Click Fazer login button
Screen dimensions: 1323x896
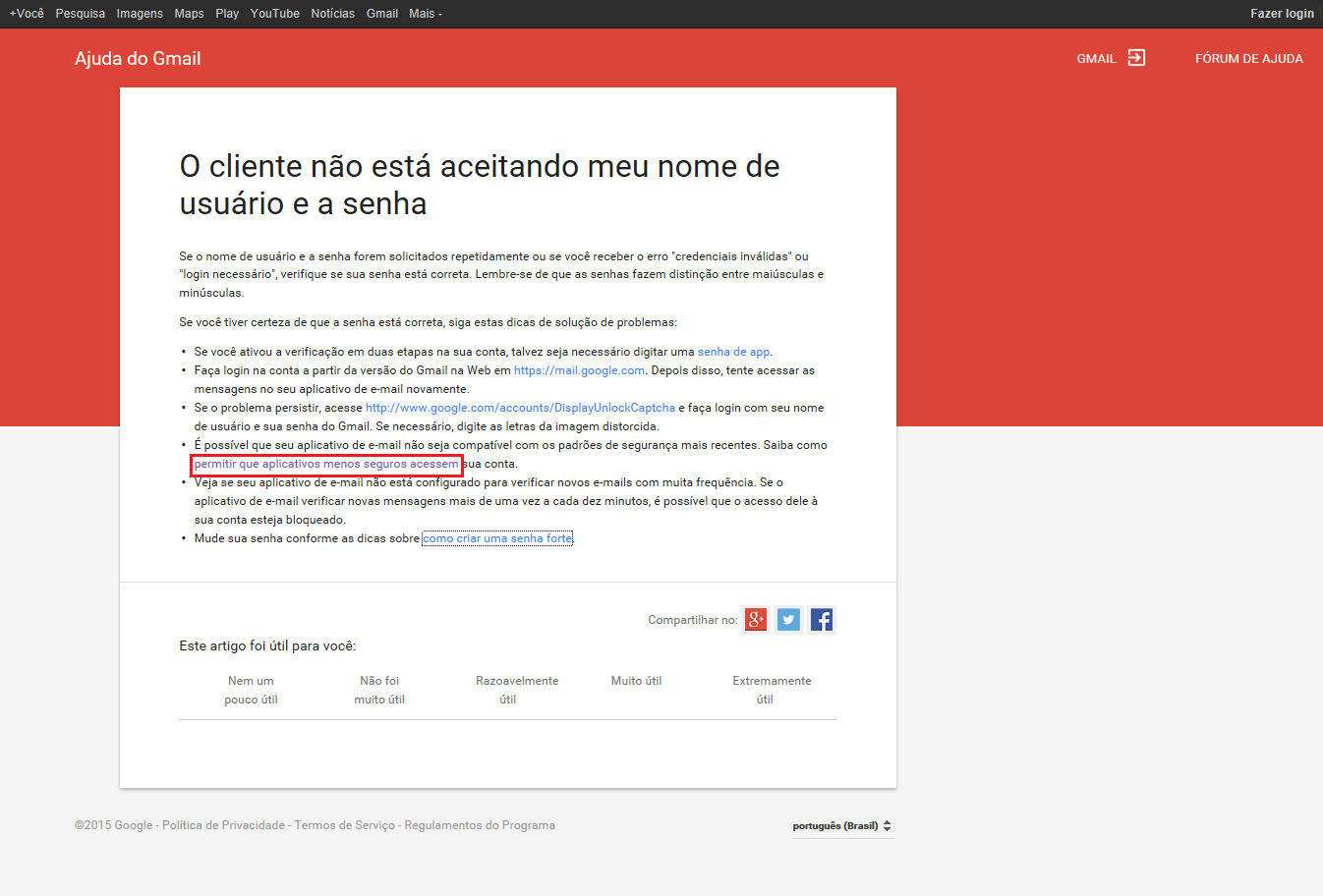[1282, 14]
